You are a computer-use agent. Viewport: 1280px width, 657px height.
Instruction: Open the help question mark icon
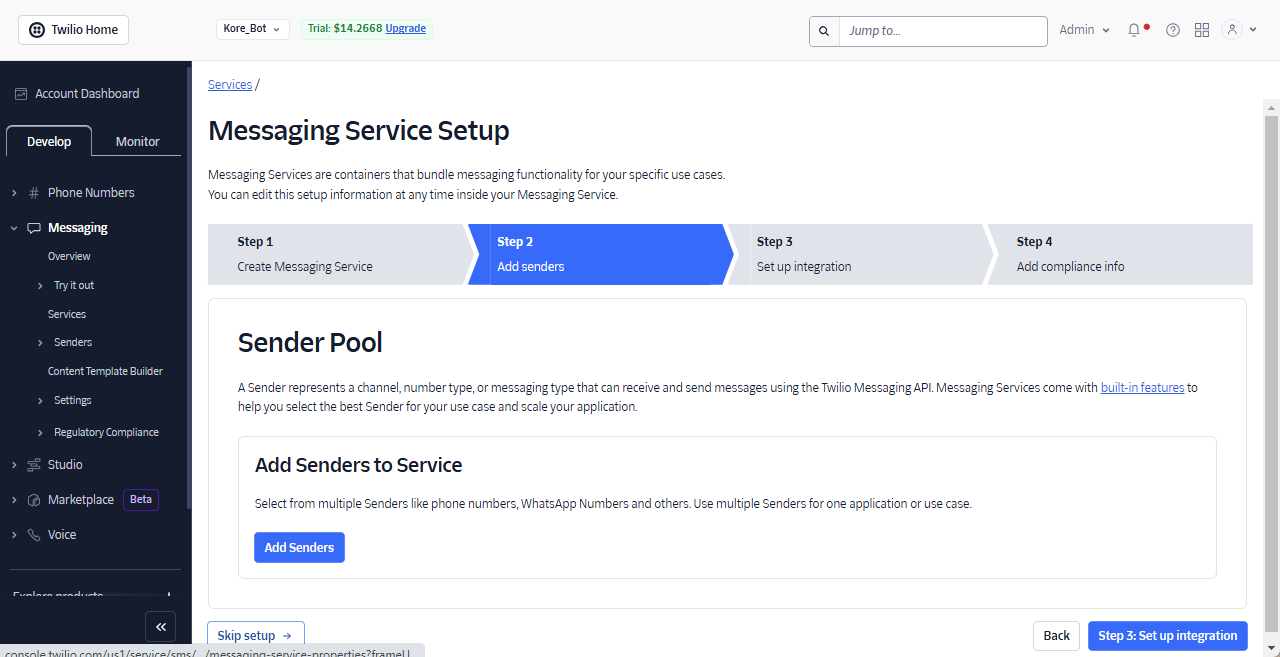1173,30
